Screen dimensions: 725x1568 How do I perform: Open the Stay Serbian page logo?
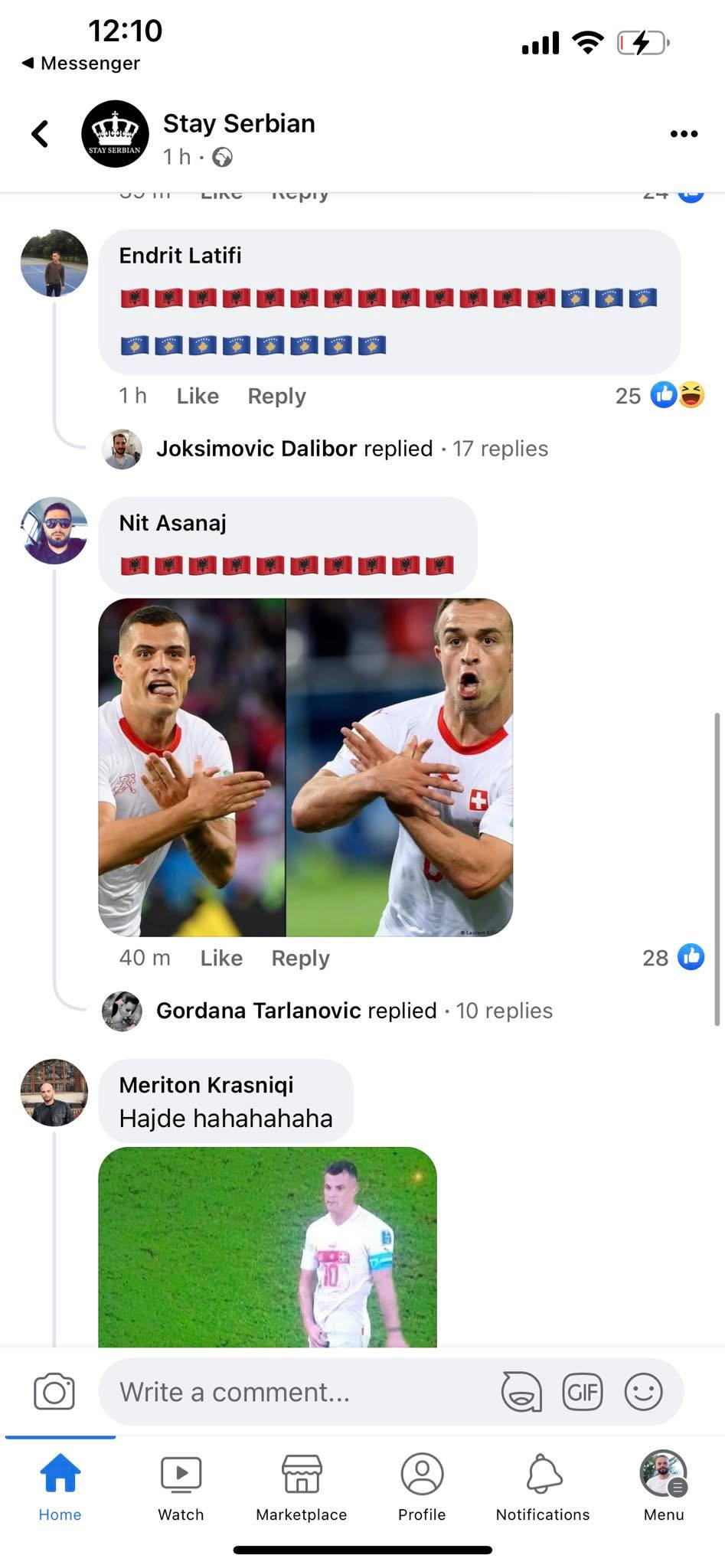115,134
